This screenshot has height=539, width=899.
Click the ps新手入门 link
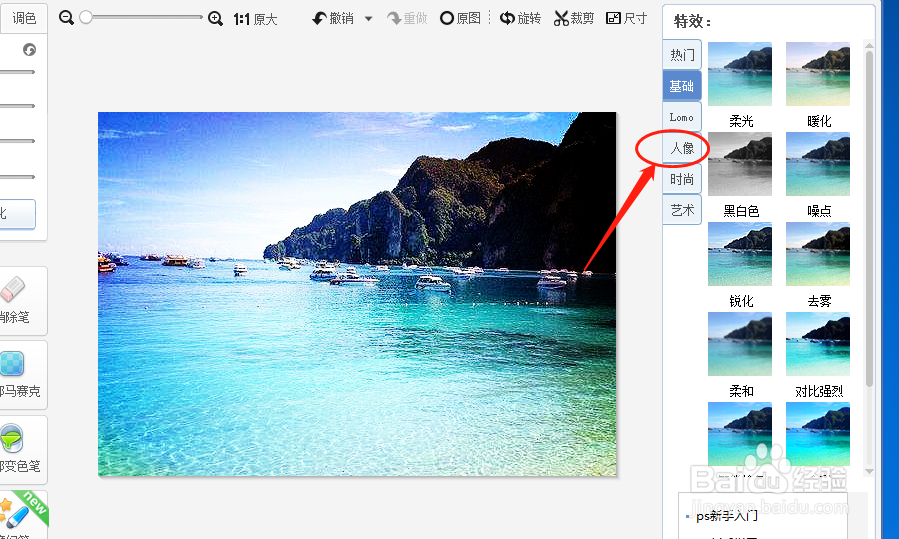click(726, 516)
